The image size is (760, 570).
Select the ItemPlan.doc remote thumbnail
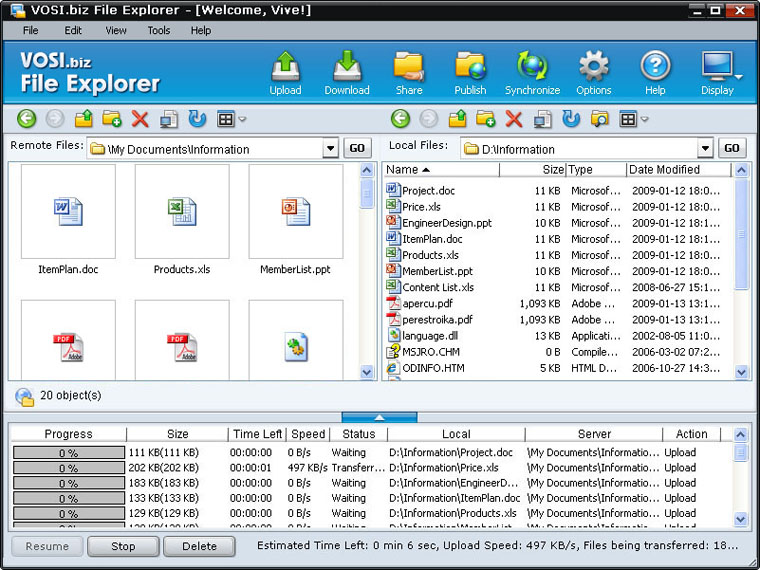pyautogui.click(x=68, y=211)
